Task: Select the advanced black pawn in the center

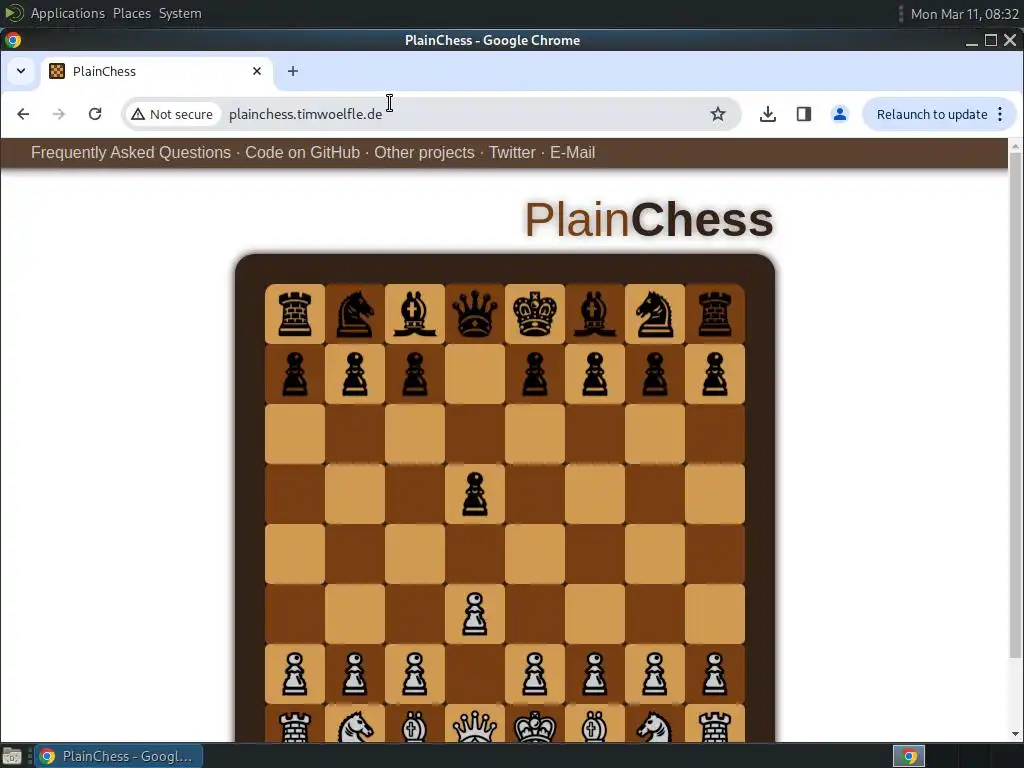Action: (x=475, y=494)
